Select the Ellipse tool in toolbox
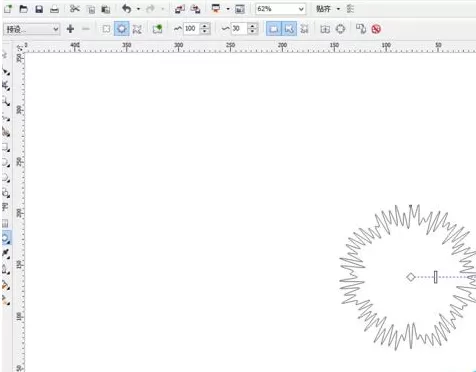Viewport: 476px width, 372px height. click(x=6, y=163)
